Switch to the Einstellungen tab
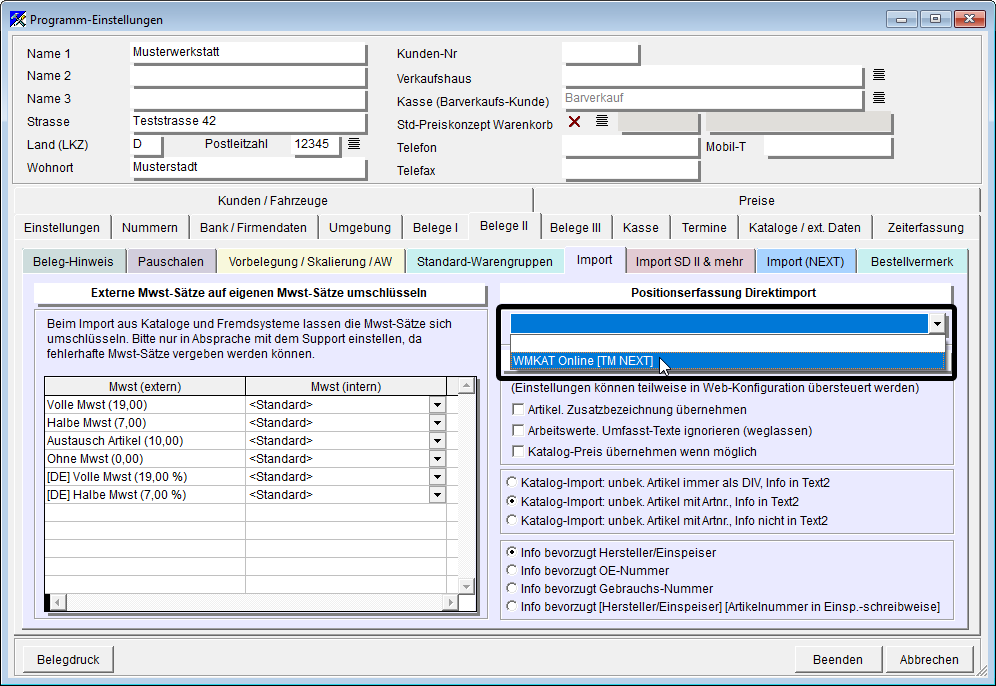The image size is (996, 686). click(62, 227)
